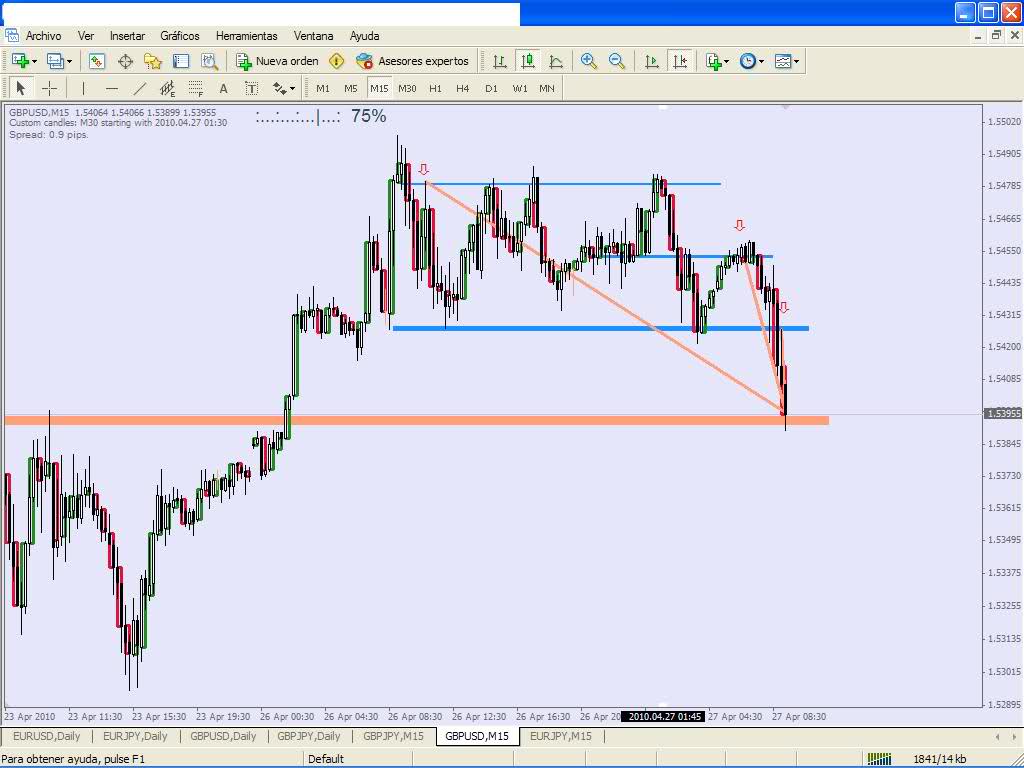The height and width of the screenshot is (768, 1024).
Task: Expand the arrows objects dropdown
Action: click(x=292, y=88)
